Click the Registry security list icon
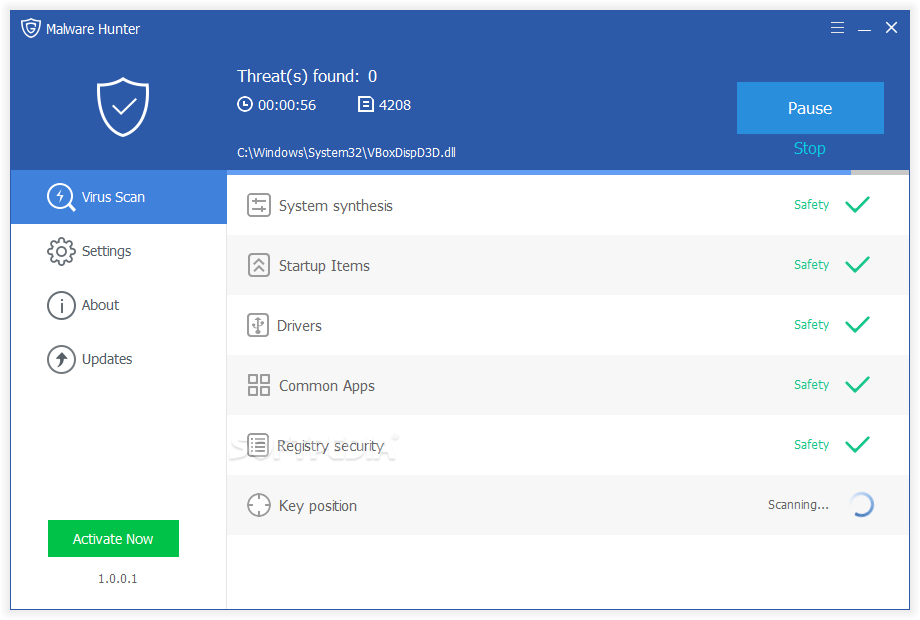 point(258,445)
